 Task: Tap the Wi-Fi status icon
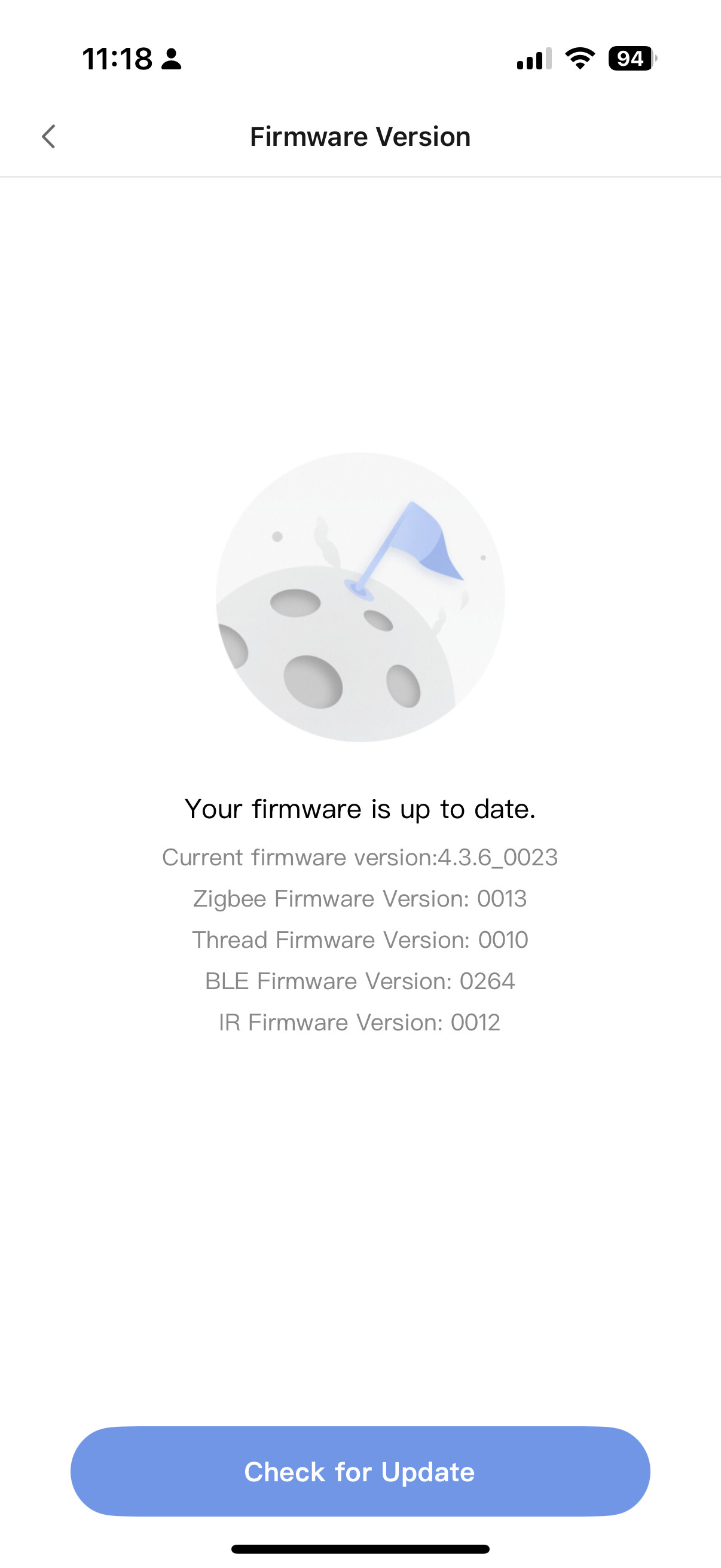[x=580, y=59]
